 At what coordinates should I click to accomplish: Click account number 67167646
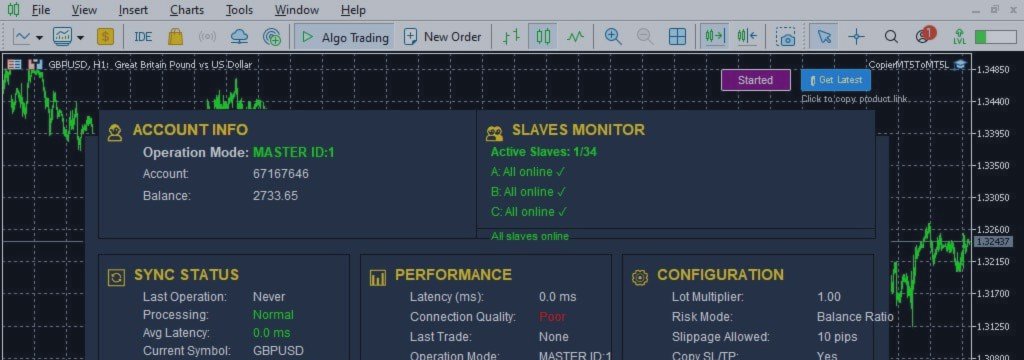pos(281,174)
